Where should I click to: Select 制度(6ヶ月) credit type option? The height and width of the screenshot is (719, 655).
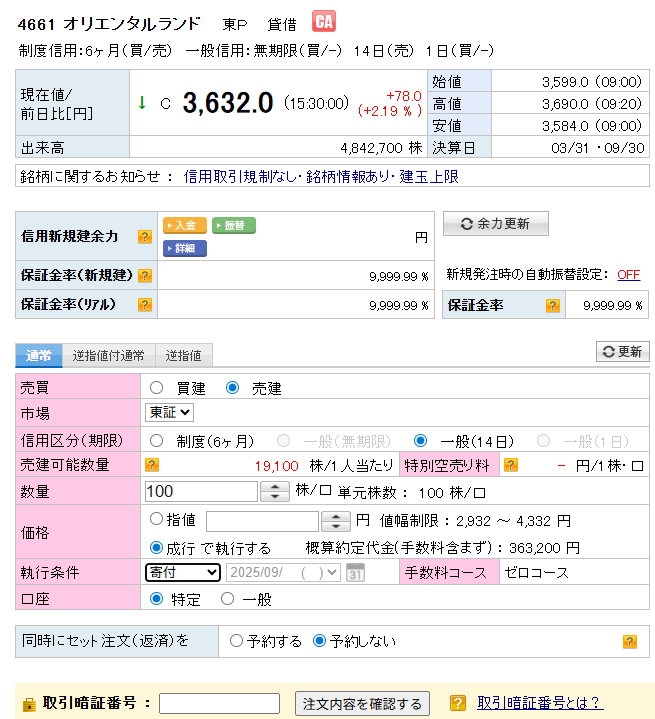pyautogui.click(x=157, y=440)
